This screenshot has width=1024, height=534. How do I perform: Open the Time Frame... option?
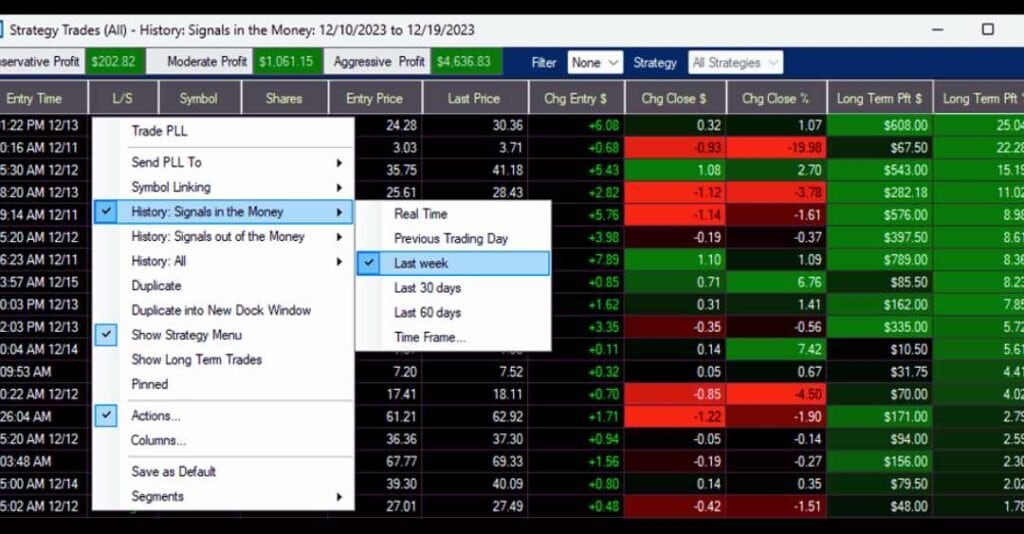tap(429, 337)
